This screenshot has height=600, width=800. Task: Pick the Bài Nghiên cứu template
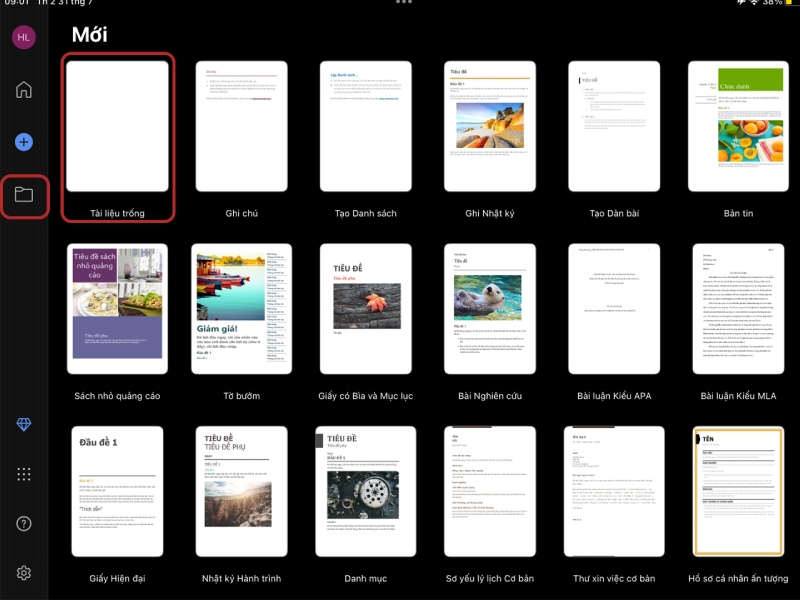coord(490,309)
